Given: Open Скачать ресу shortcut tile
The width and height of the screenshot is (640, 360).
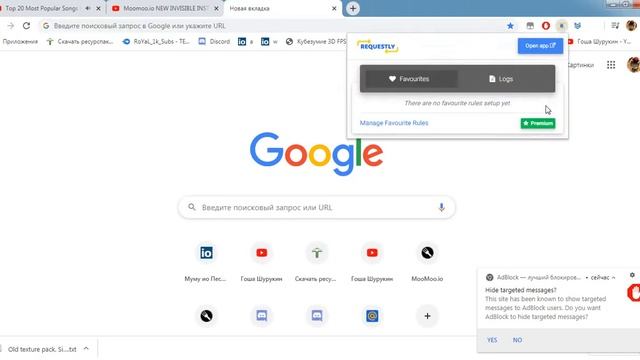Looking at the screenshot, I should pos(317,262).
